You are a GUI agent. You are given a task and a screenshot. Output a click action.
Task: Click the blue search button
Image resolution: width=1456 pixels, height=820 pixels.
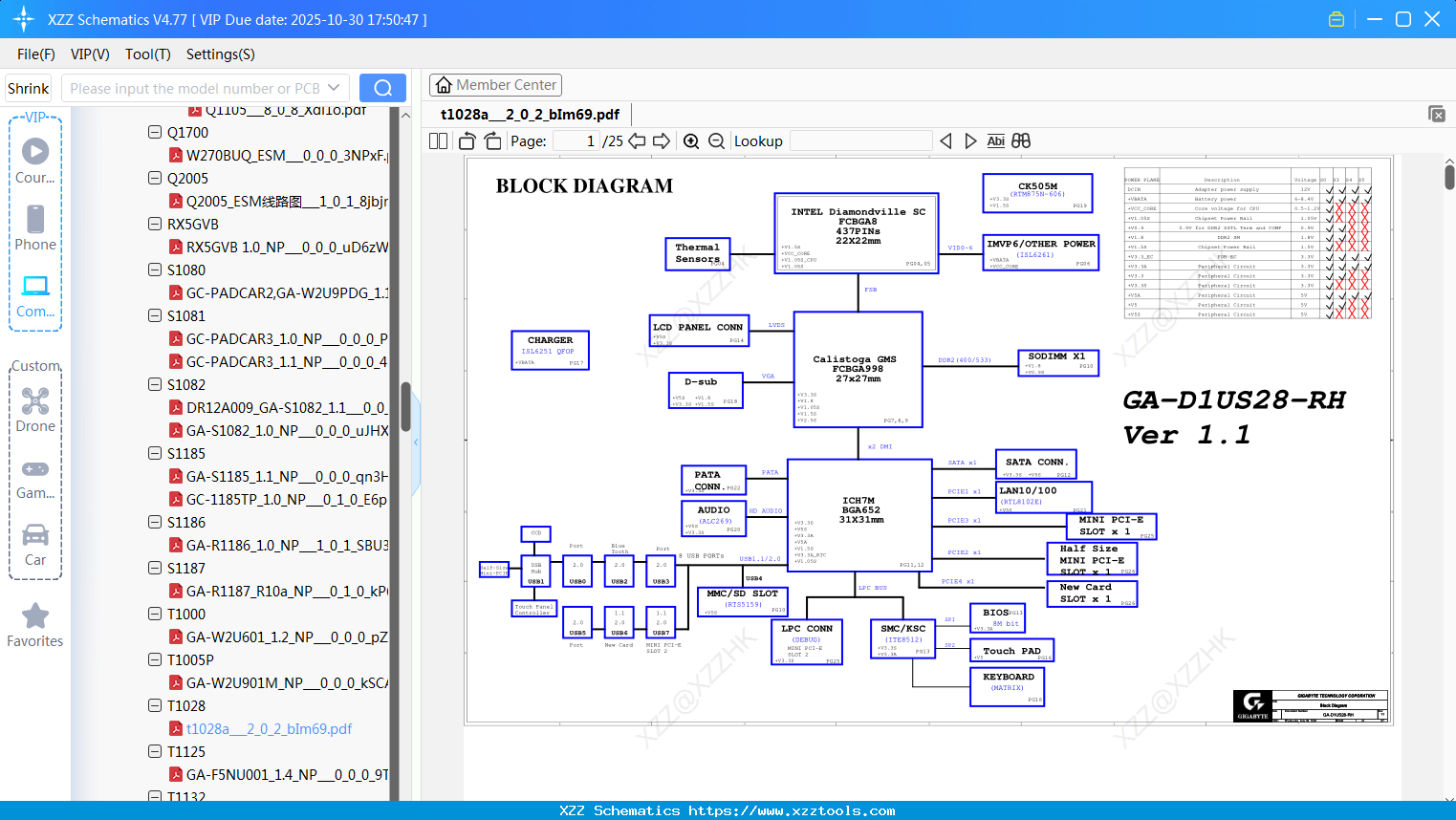point(382,88)
